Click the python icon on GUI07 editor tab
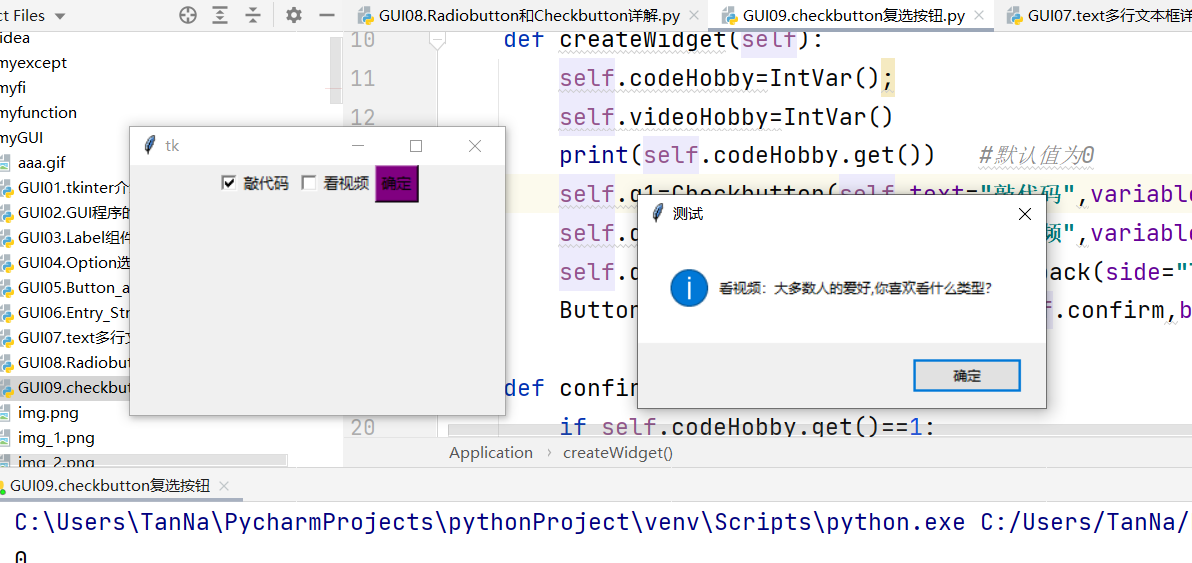Viewport: 1192px width, 563px height. point(1013,15)
